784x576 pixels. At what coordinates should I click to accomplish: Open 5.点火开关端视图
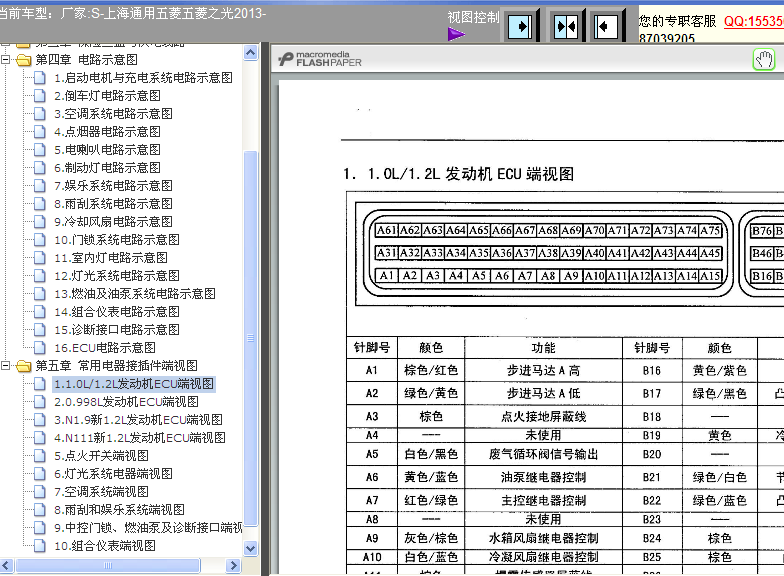tap(101, 456)
